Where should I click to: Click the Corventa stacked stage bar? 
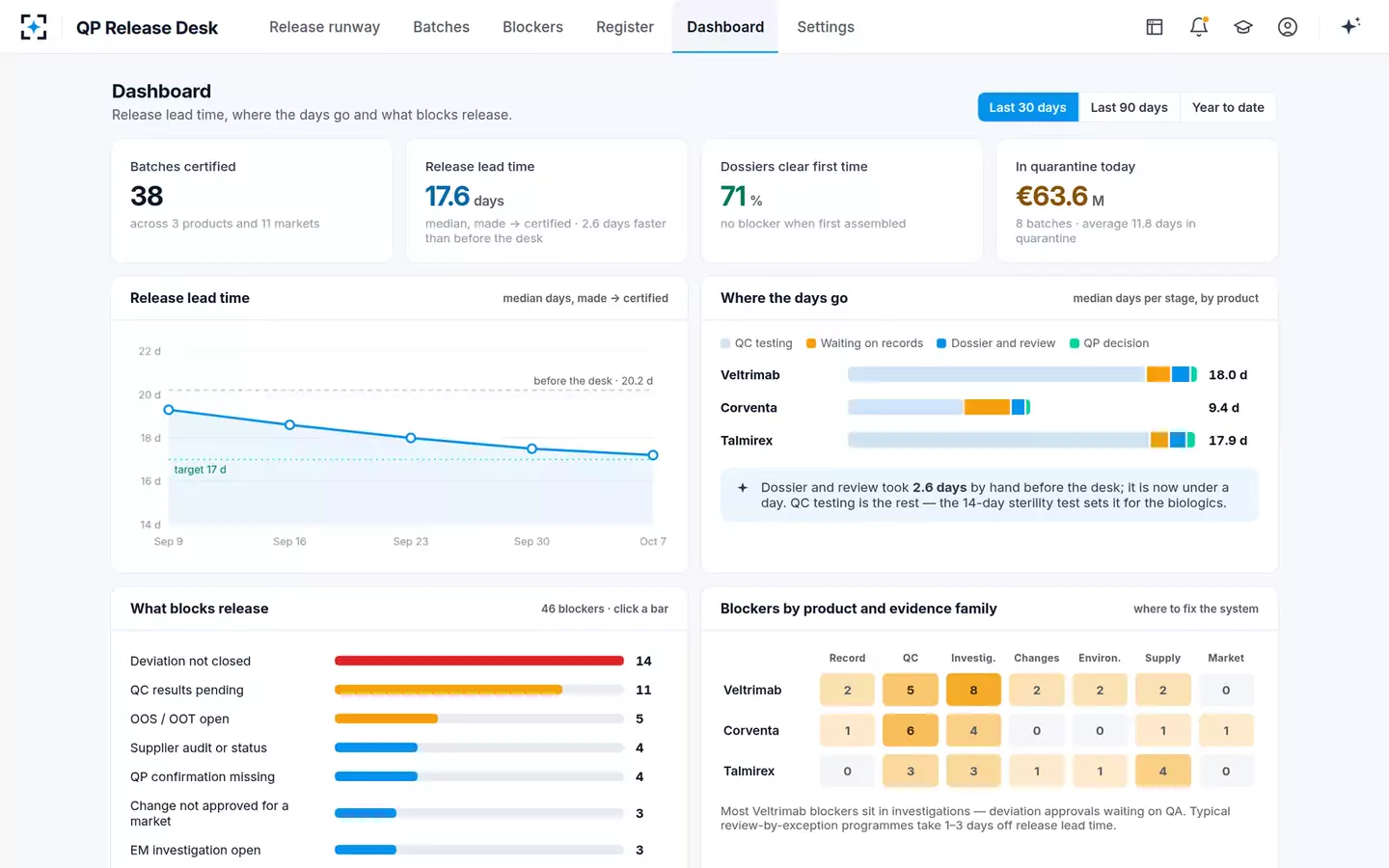tap(939, 407)
